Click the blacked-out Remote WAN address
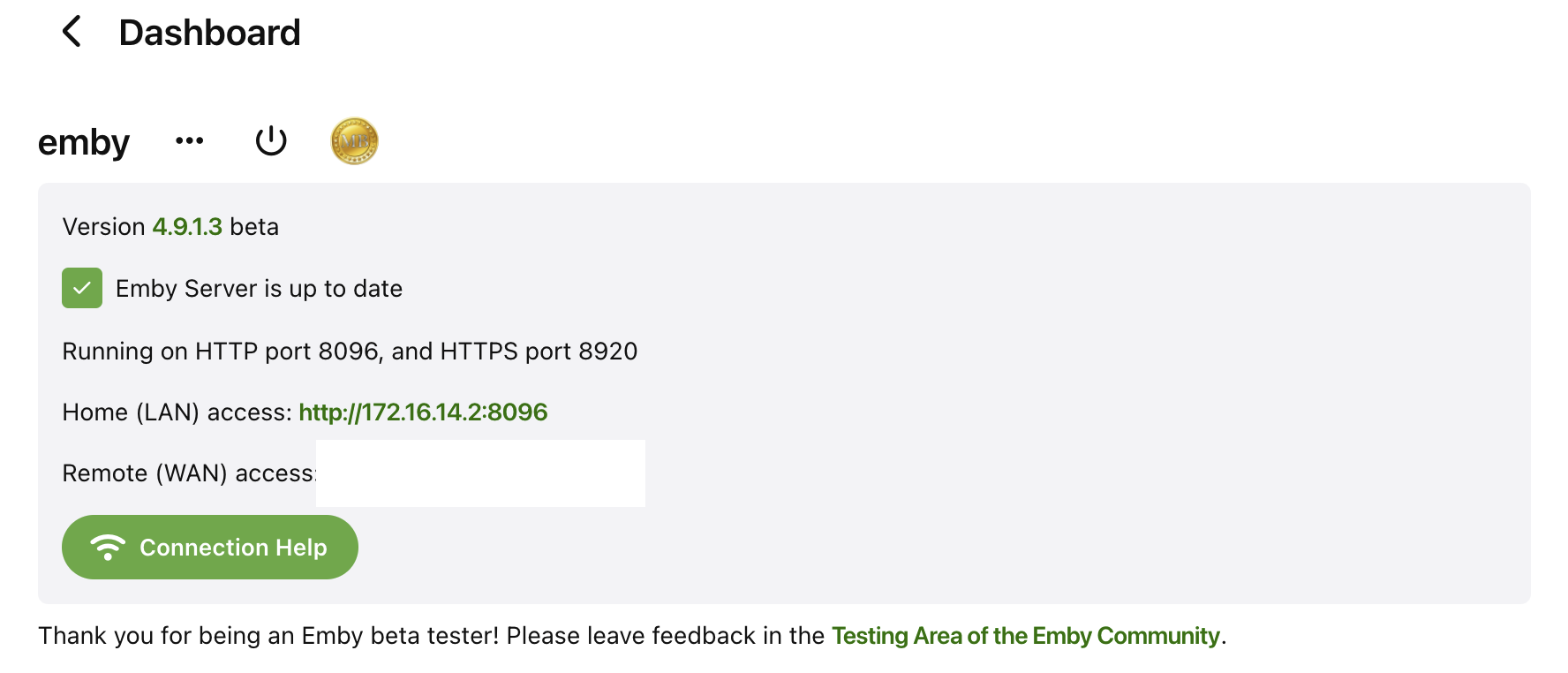Viewport: 1568px width, 673px height. [x=480, y=473]
